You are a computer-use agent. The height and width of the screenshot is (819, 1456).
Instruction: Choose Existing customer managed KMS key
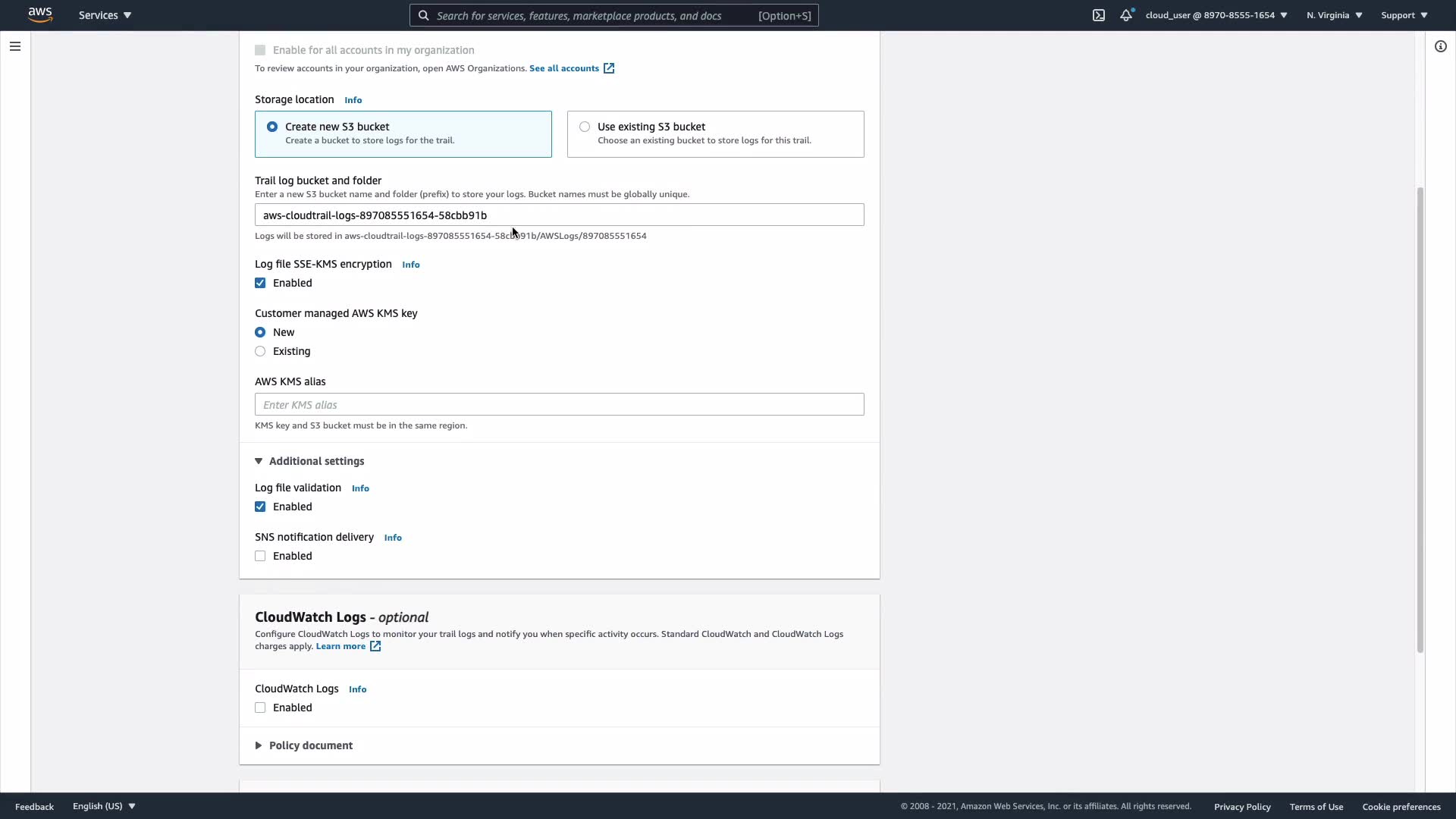point(260,351)
